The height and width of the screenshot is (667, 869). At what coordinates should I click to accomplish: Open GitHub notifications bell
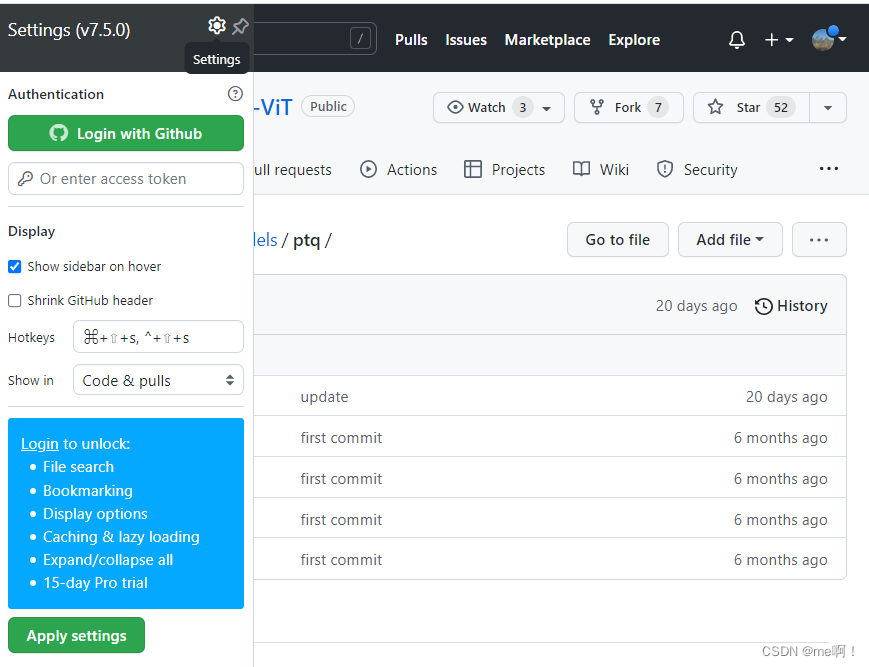point(737,40)
